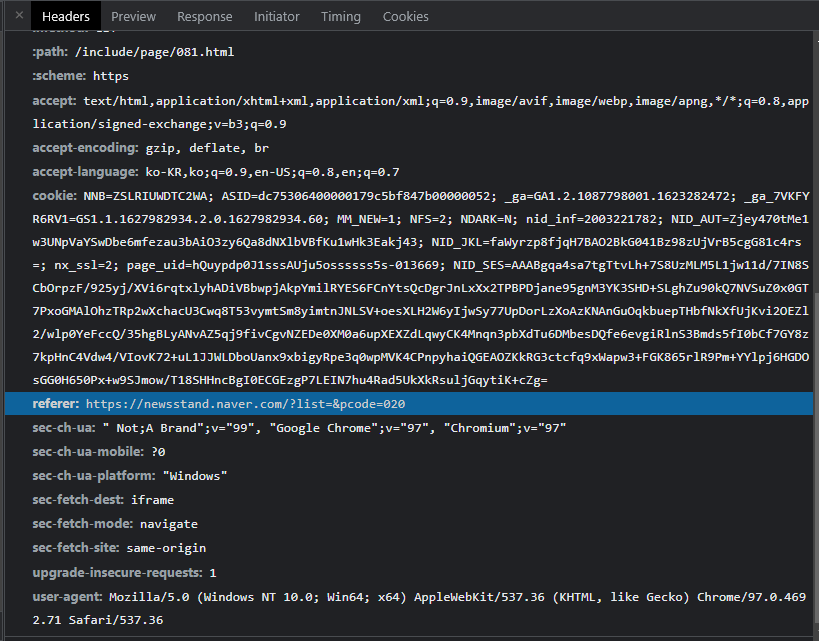Select the user-agent header value
Viewport: 819px width, 641px height.
[450, 596]
